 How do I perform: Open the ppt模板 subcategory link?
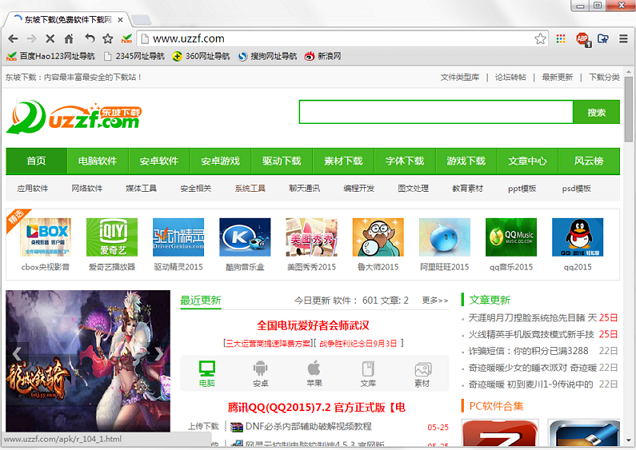click(x=522, y=188)
